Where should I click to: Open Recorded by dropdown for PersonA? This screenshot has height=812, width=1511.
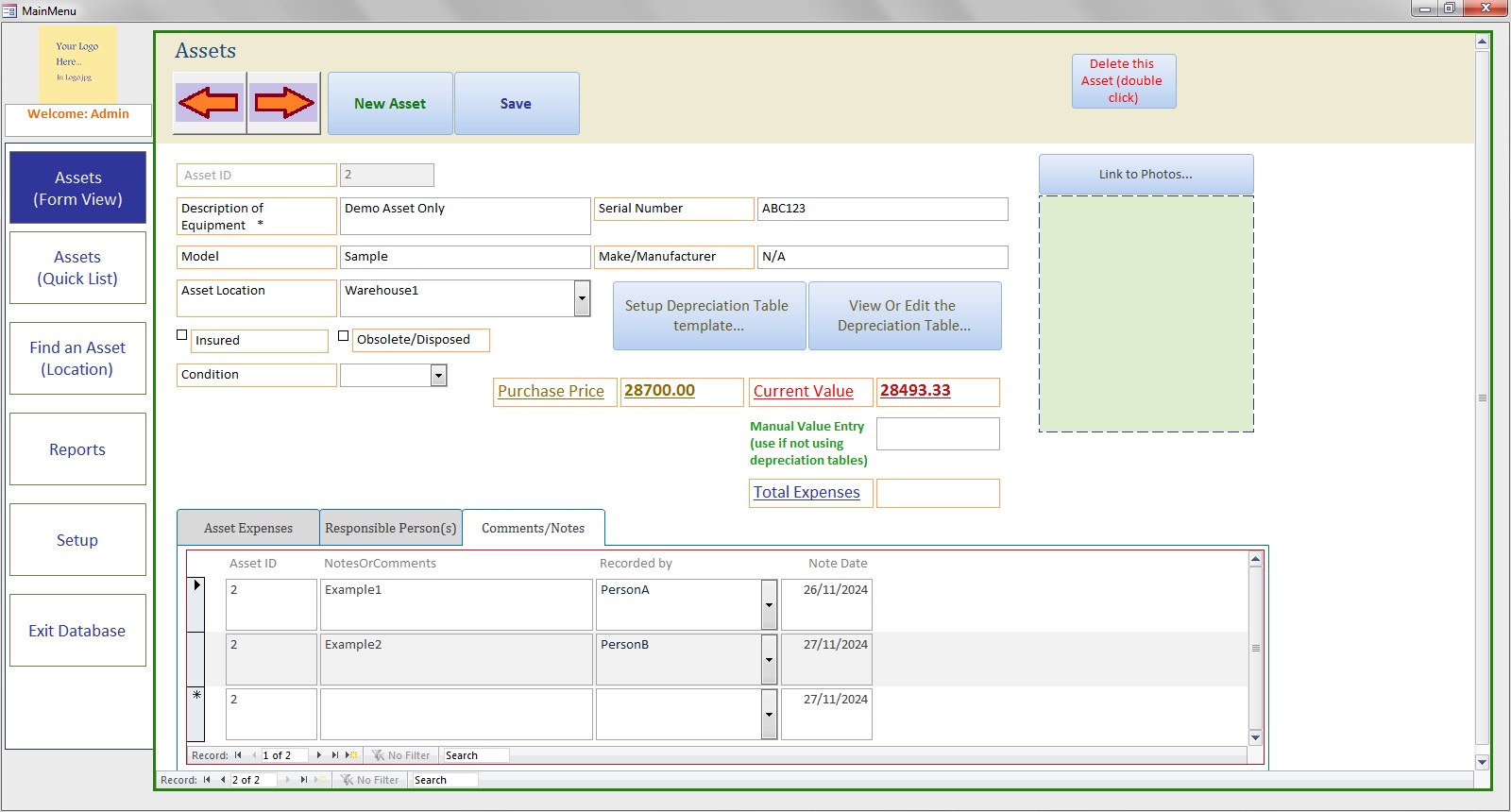(x=769, y=604)
